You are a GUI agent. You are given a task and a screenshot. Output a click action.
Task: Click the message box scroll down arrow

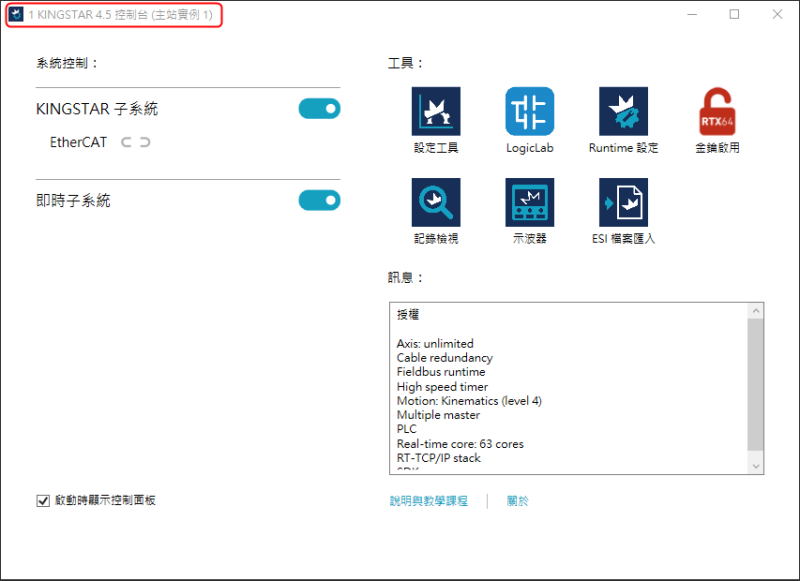(756, 466)
